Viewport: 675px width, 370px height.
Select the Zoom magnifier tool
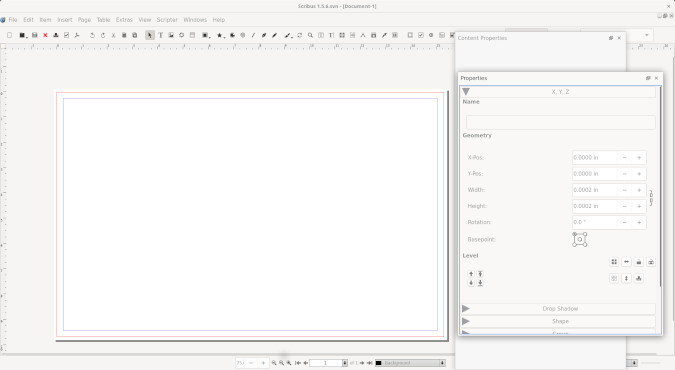pyautogui.click(x=310, y=35)
